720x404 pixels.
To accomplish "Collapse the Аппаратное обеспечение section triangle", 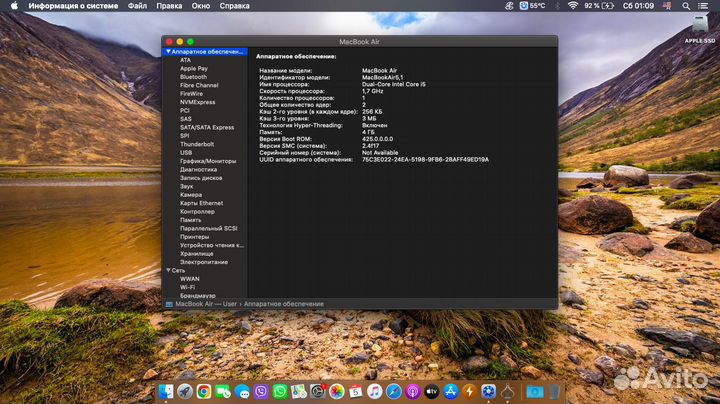I will (168, 52).
